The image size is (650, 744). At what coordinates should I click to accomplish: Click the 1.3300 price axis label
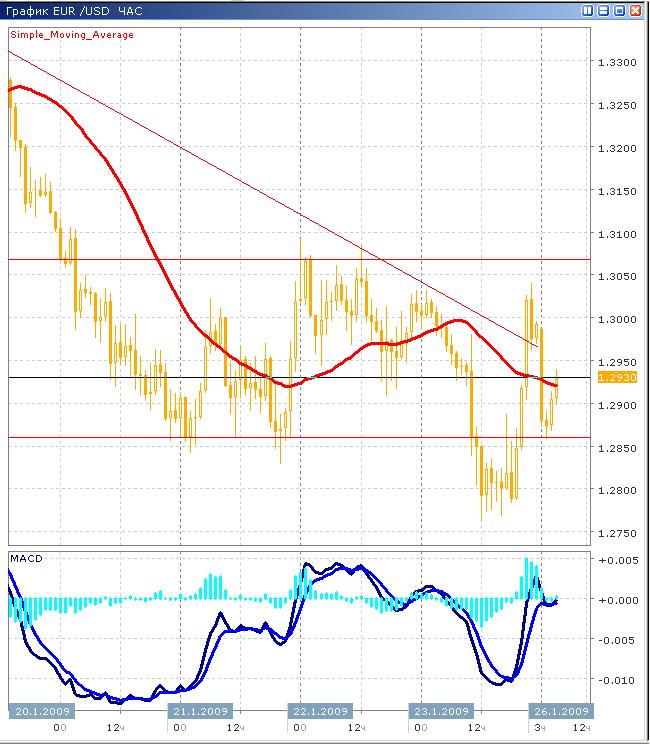[x=614, y=63]
